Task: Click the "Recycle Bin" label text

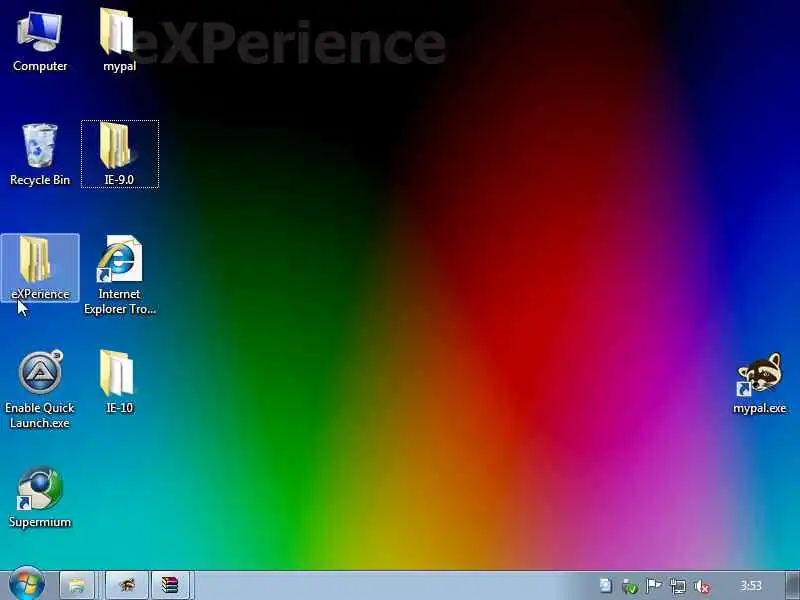Action: point(40,180)
